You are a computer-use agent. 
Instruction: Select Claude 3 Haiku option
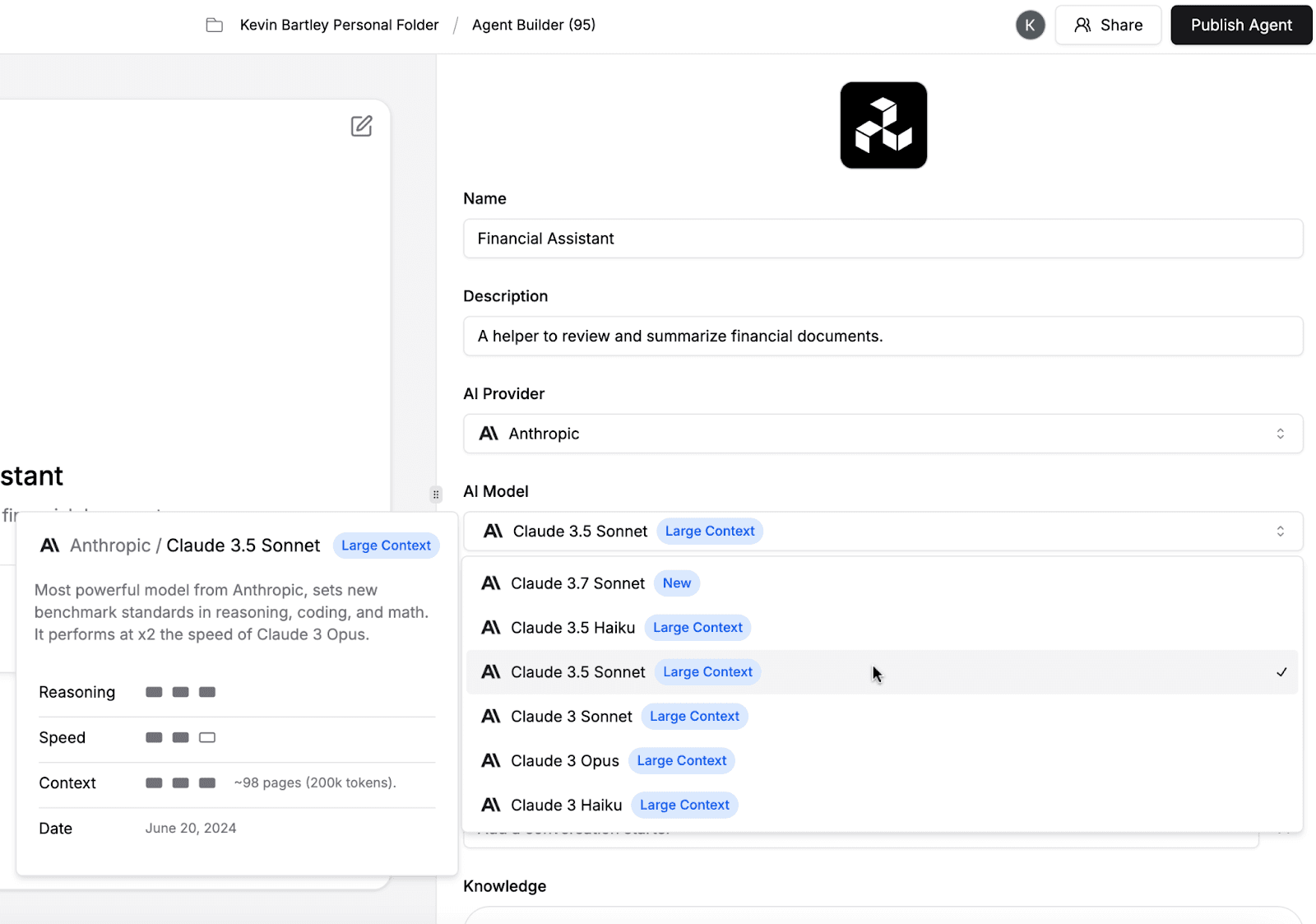coord(882,806)
